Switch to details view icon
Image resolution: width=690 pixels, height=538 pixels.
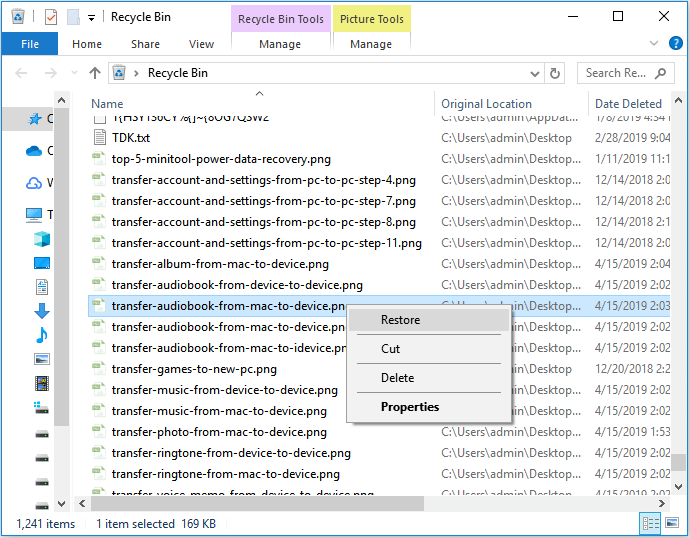[651, 523]
